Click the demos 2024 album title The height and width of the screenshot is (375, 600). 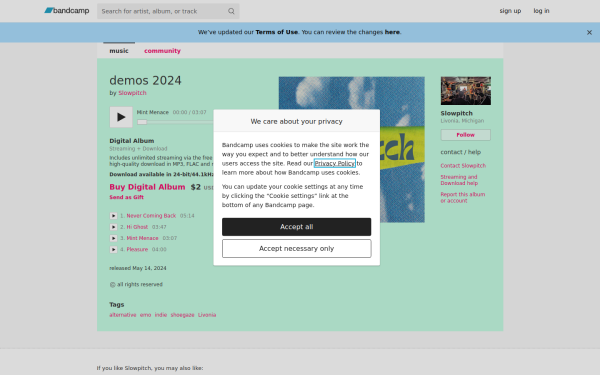click(145, 81)
